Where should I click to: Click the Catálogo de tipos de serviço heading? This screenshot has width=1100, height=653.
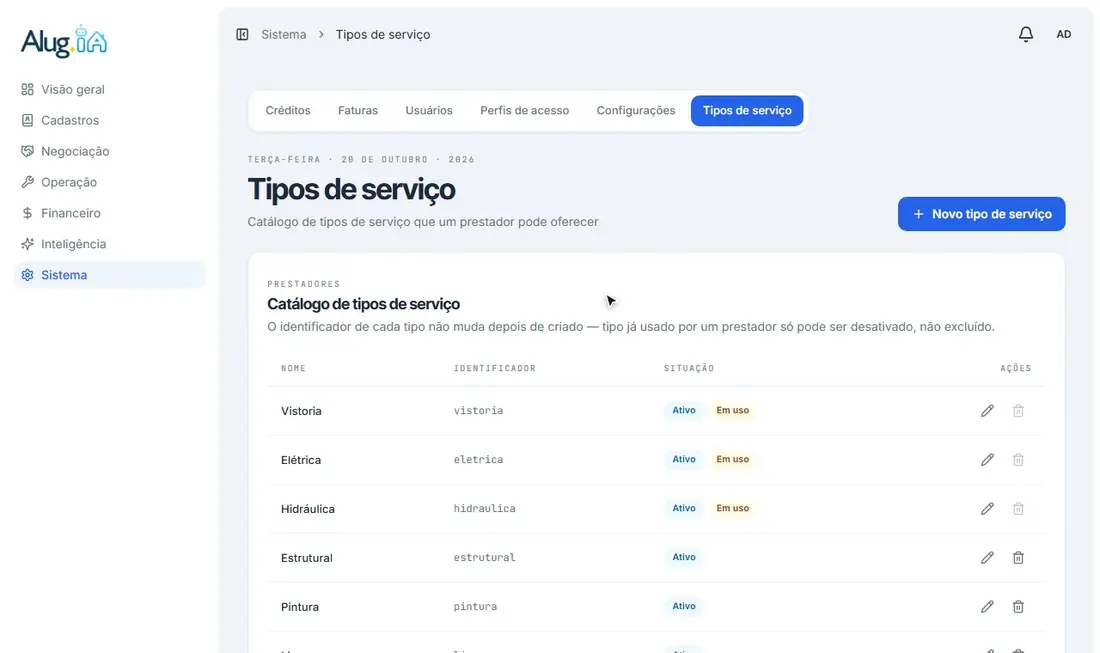363,304
